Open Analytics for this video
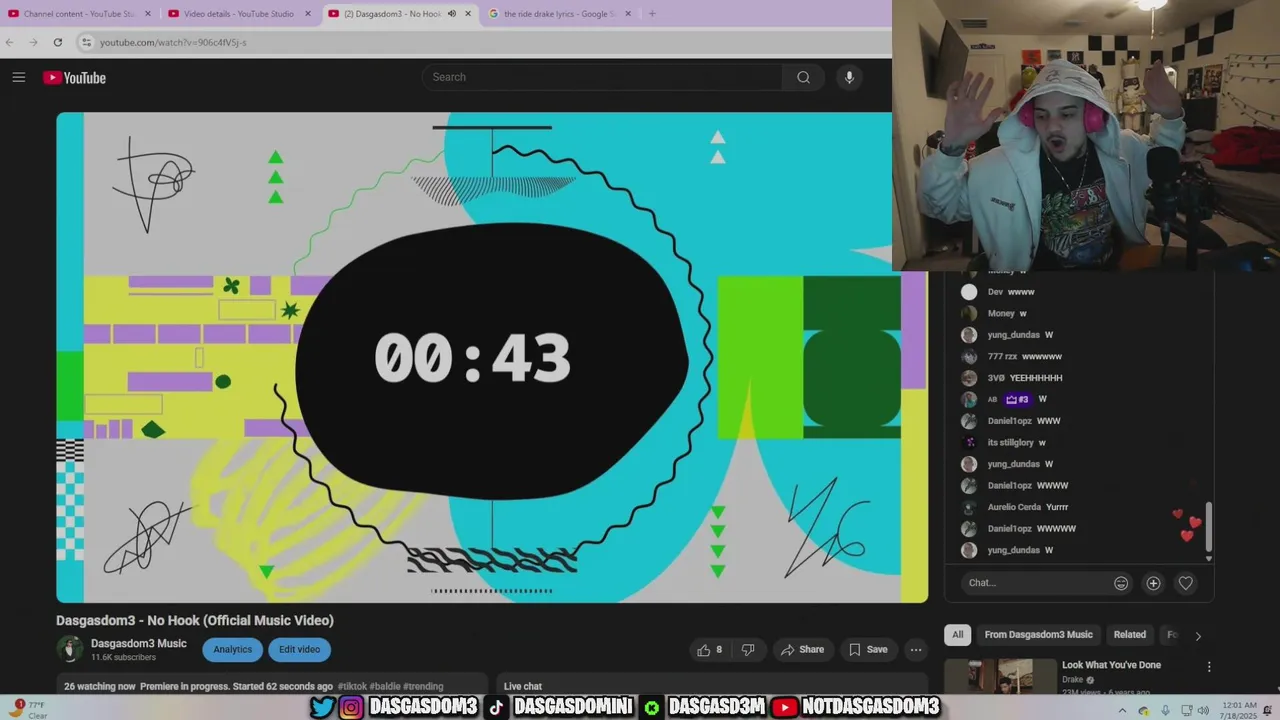Image resolution: width=1280 pixels, height=720 pixels. coord(232,650)
